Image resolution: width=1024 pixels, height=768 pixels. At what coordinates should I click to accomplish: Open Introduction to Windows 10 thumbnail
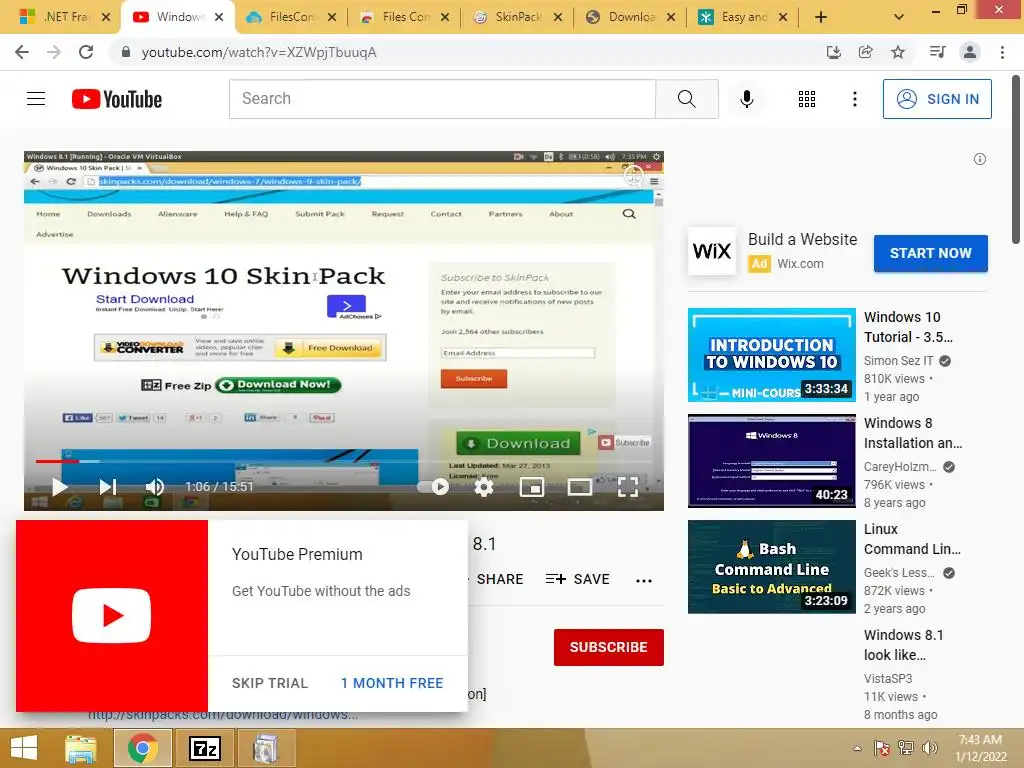[x=771, y=355]
